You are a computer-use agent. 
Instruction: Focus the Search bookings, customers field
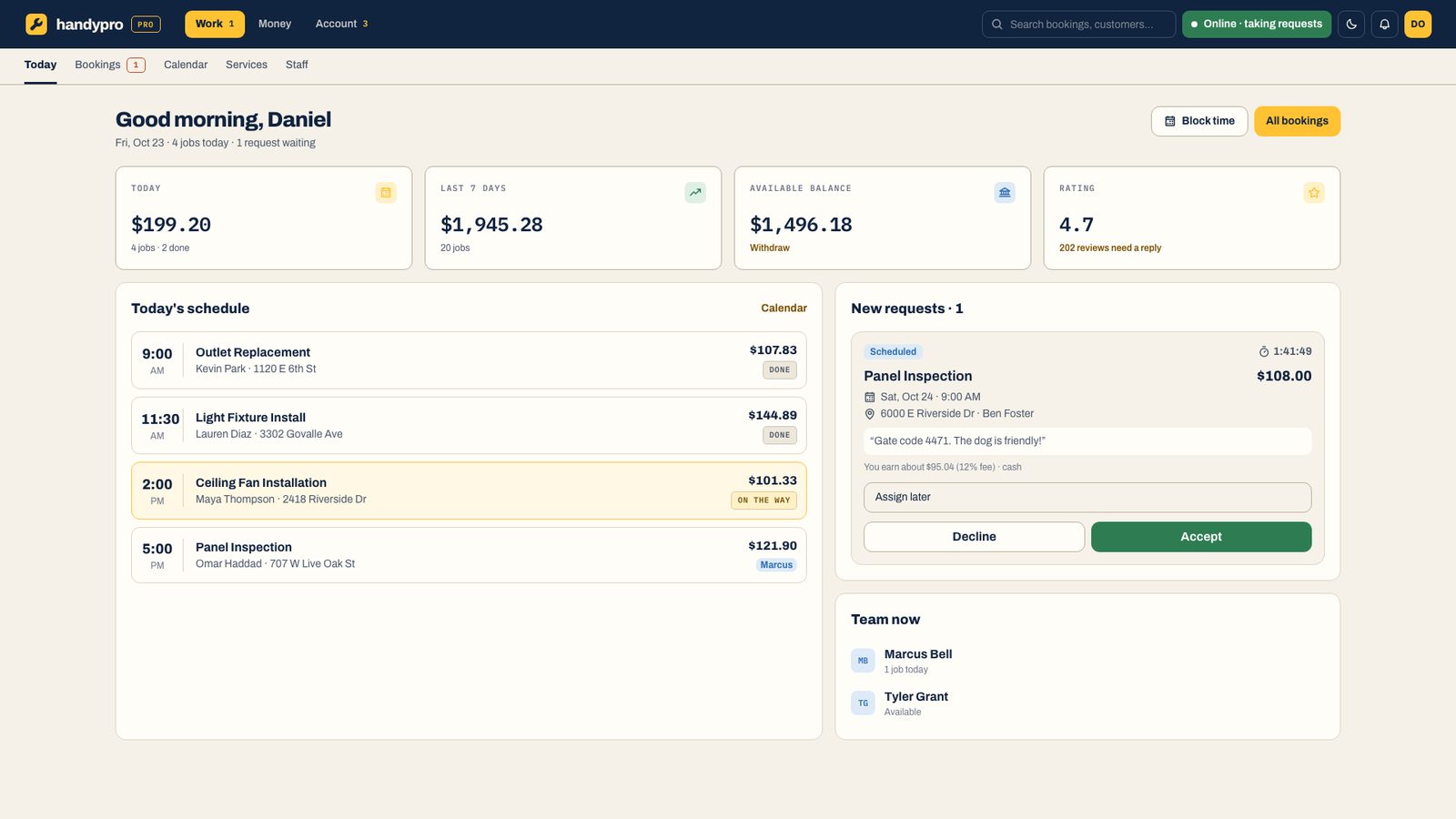(1079, 24)
